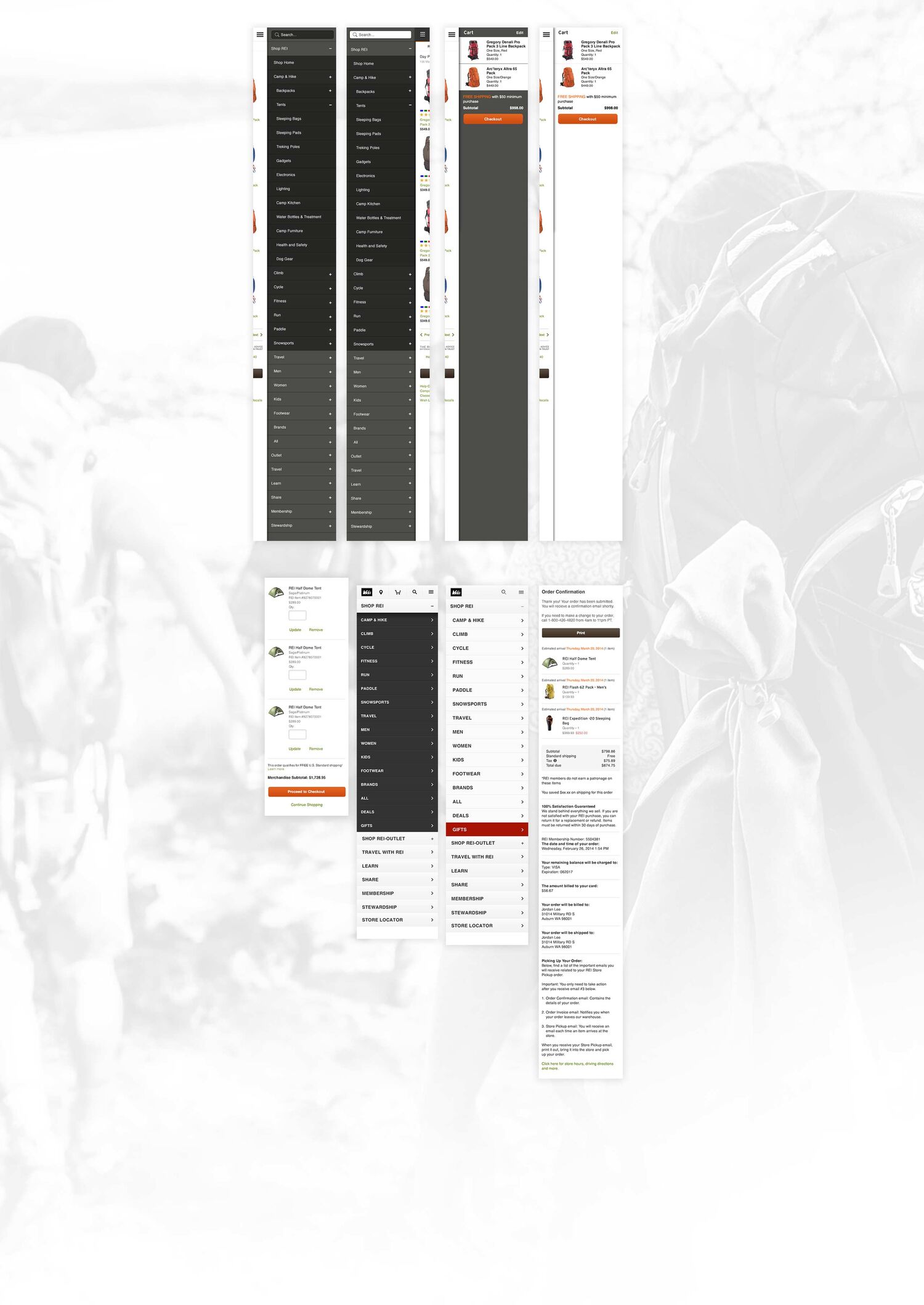This screenshot has width=924, height=1305.
Task: Open CAMP & HIKE in the black category menu
Action: (x=397, y=620)
